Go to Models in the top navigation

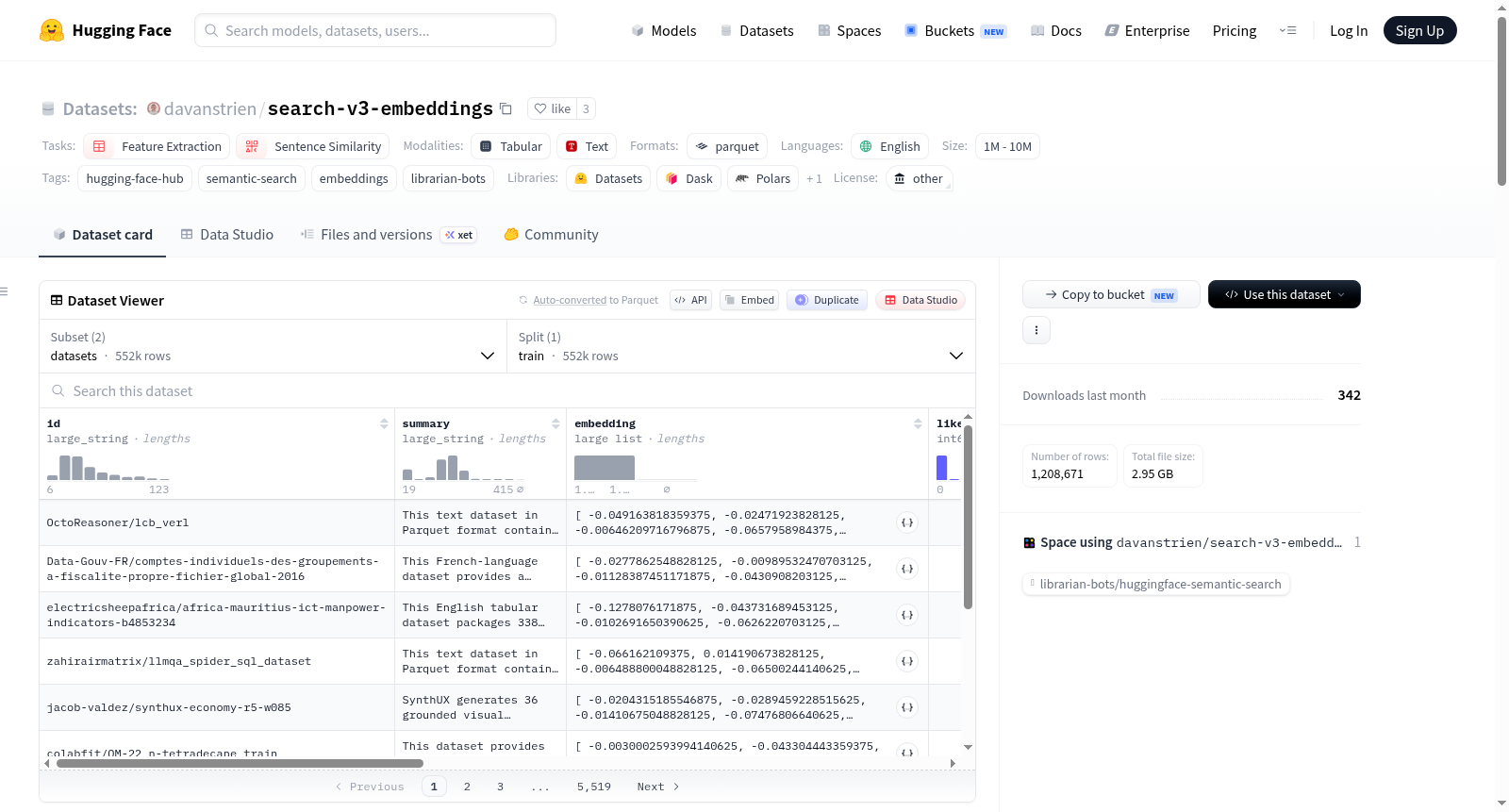[x=664, y=30]
